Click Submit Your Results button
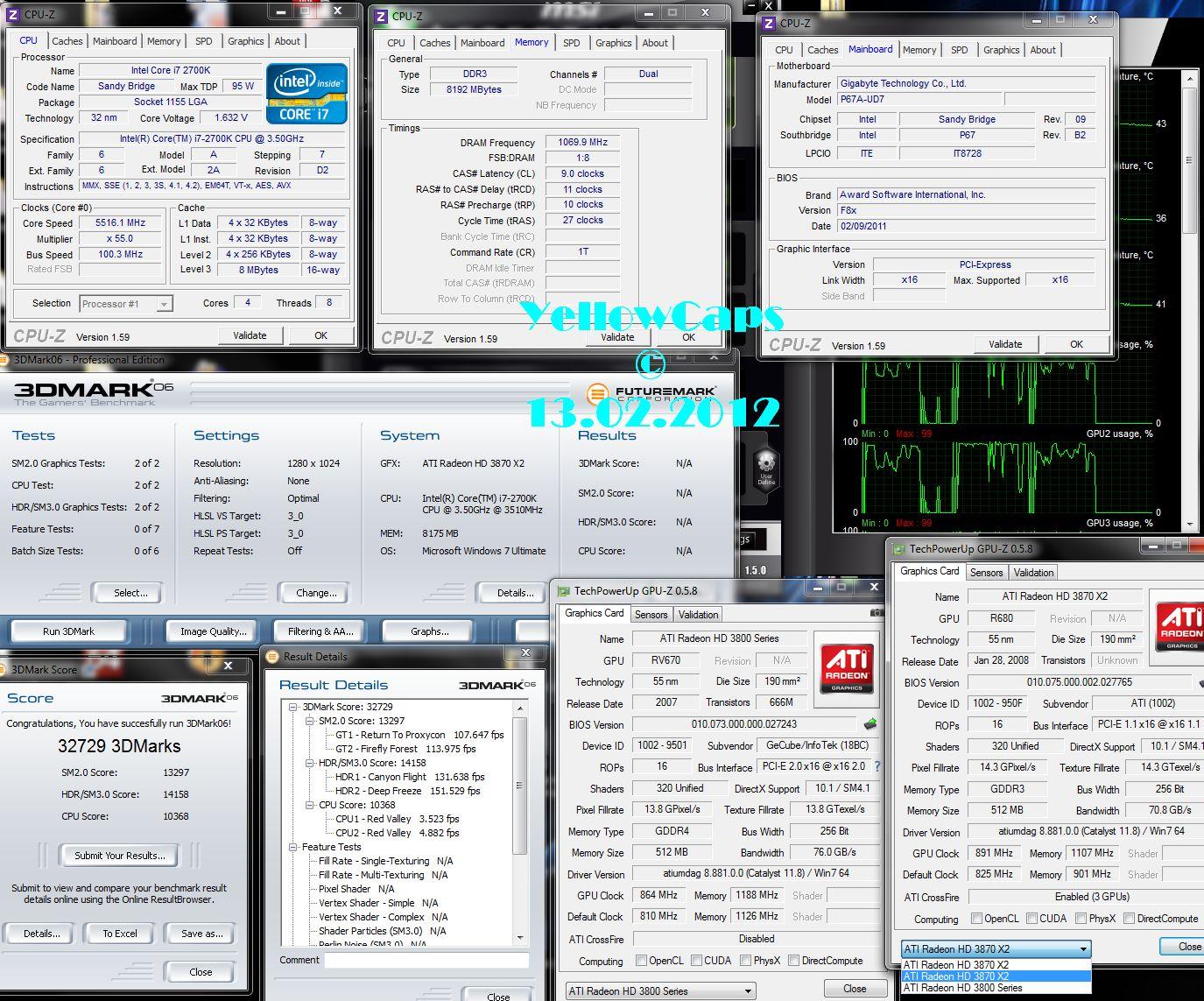The width and height of the screenshot is (1204, 1001). coord(119,856)
